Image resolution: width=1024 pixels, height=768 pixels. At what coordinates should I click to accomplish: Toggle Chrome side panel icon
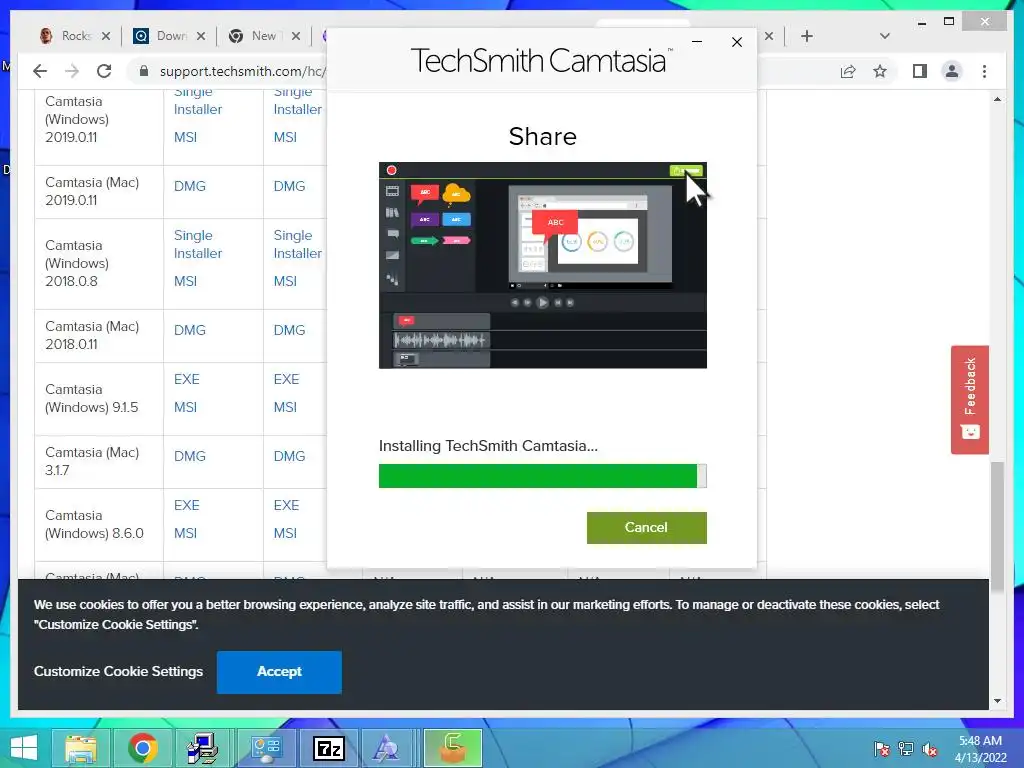[920, 71]
